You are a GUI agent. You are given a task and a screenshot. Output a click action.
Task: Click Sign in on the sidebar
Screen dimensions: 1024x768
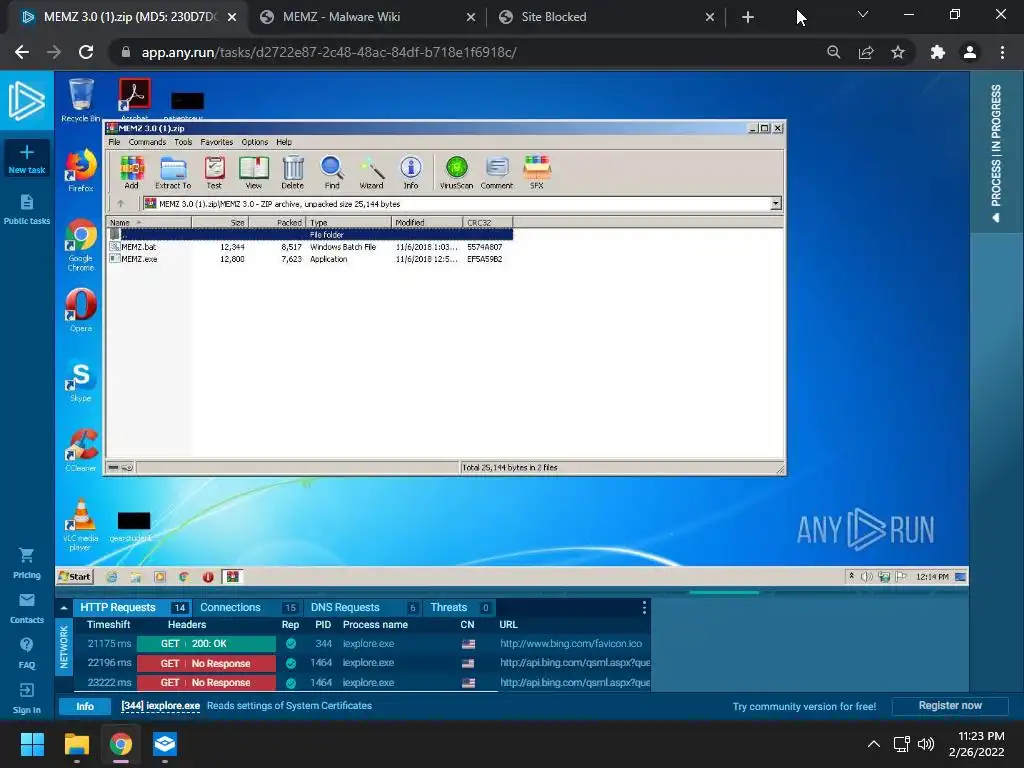(x=27, y=699)
